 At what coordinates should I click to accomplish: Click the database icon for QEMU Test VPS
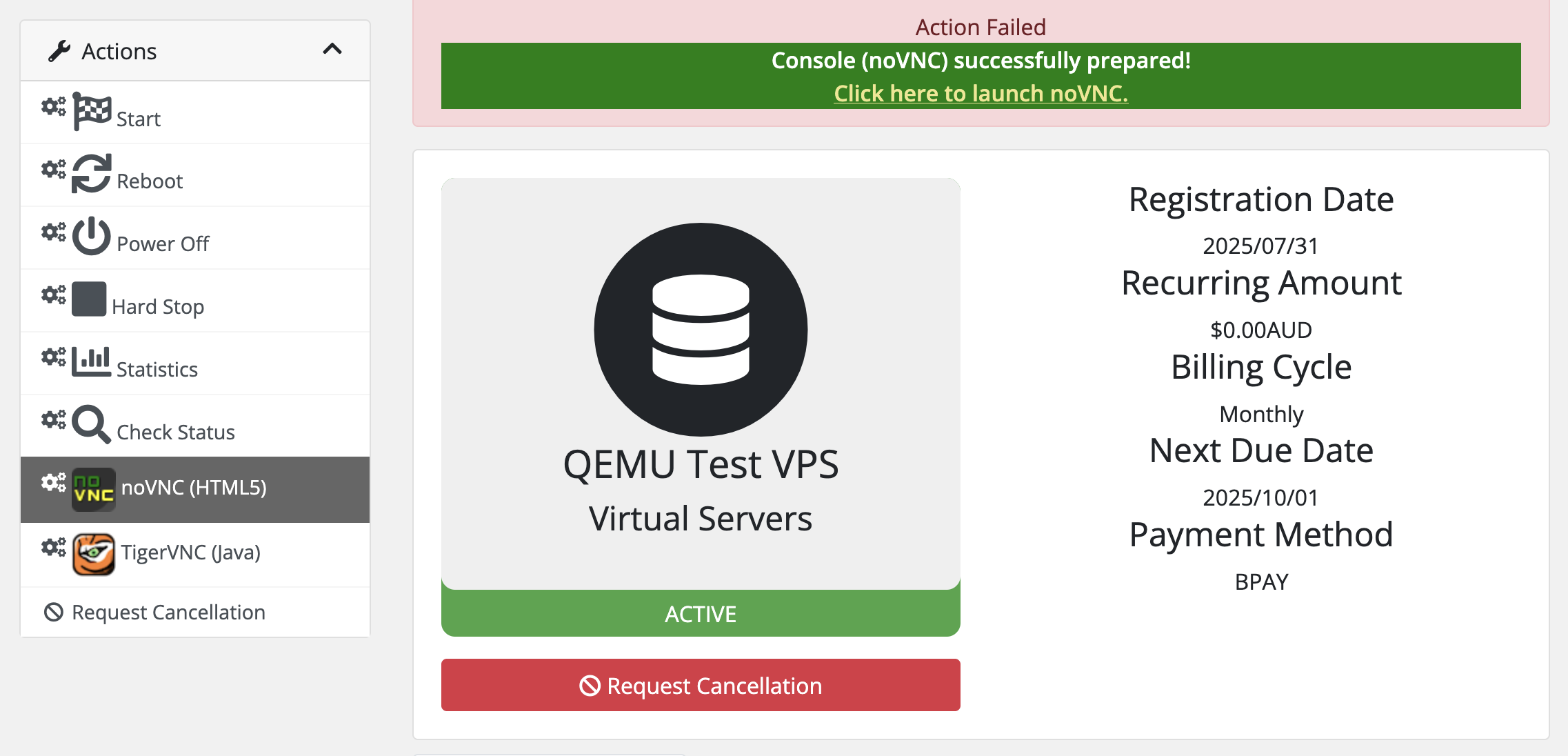pyautogui.click(x=701, y=329)
